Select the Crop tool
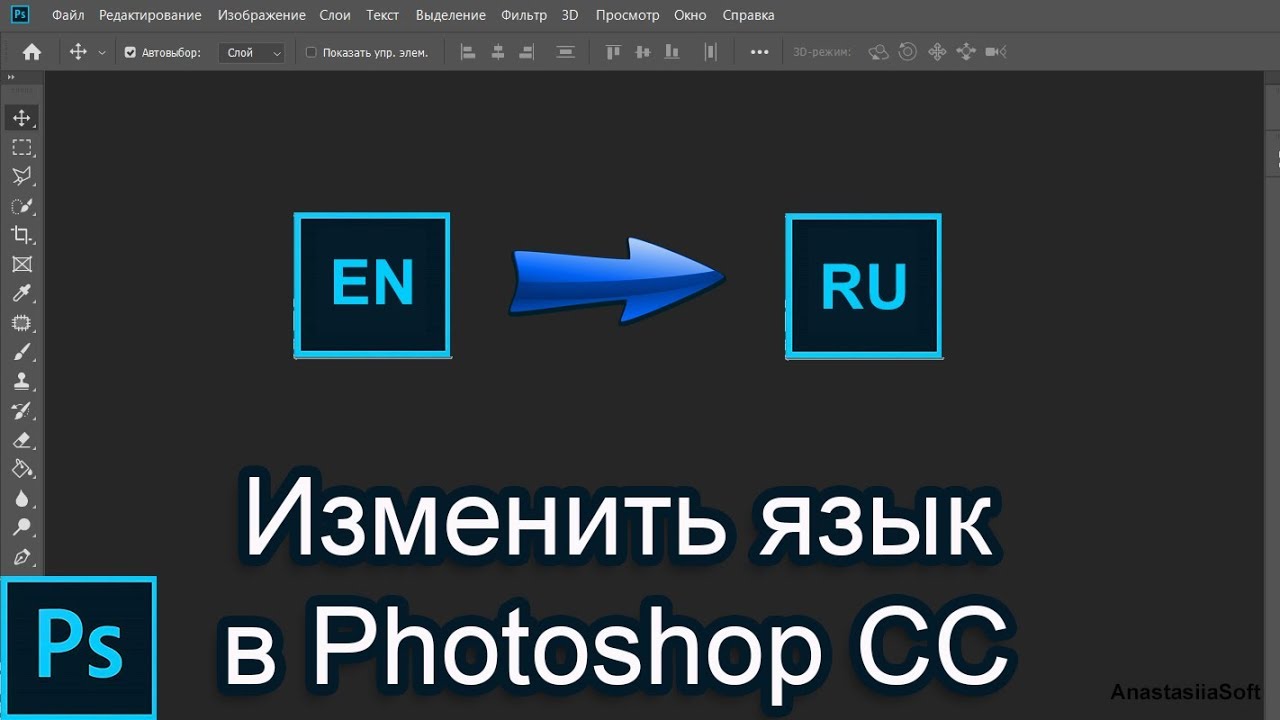Screen dimensions: 1280x720 21,235
